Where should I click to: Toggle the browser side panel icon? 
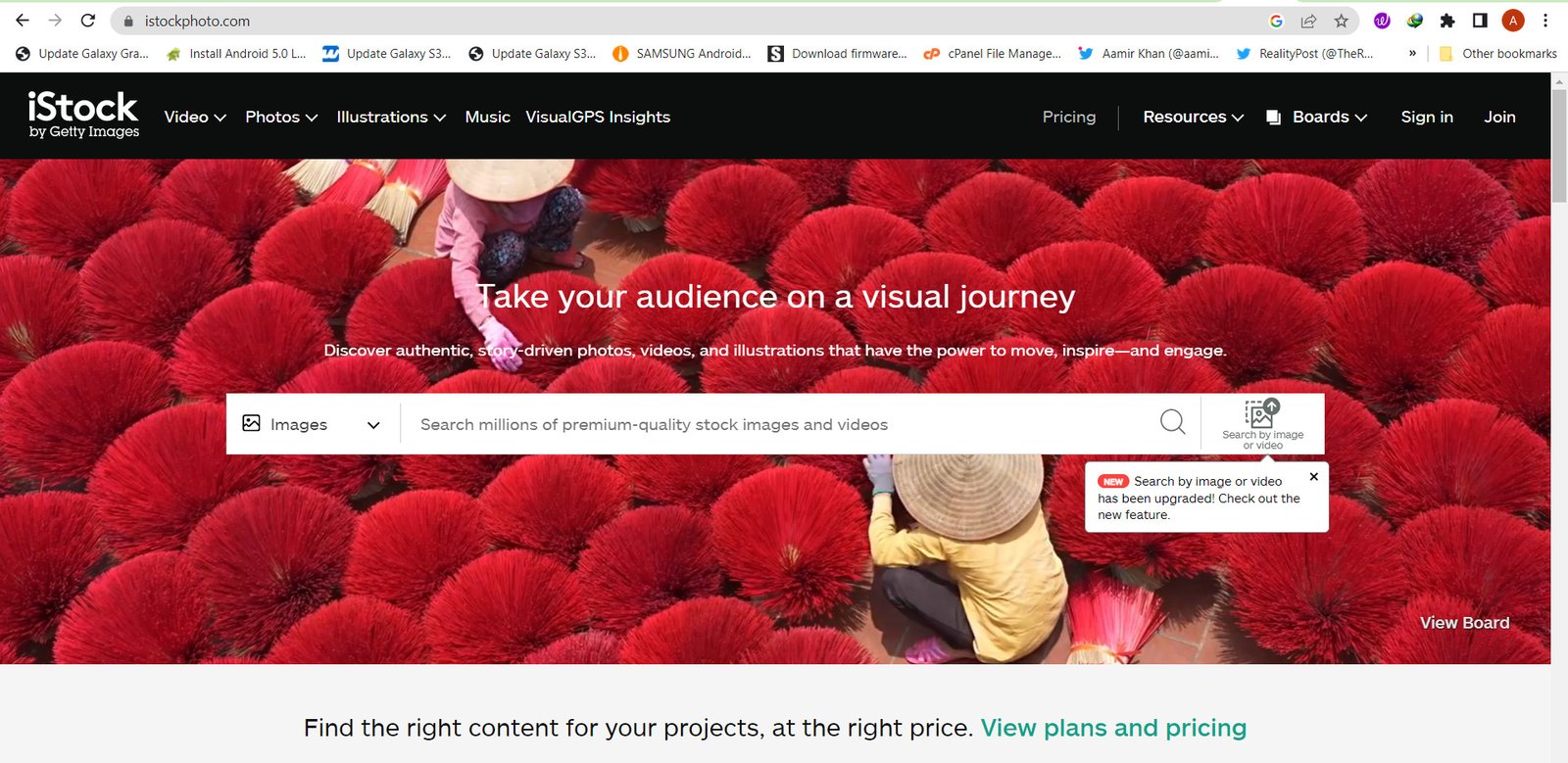(1480, 21)
